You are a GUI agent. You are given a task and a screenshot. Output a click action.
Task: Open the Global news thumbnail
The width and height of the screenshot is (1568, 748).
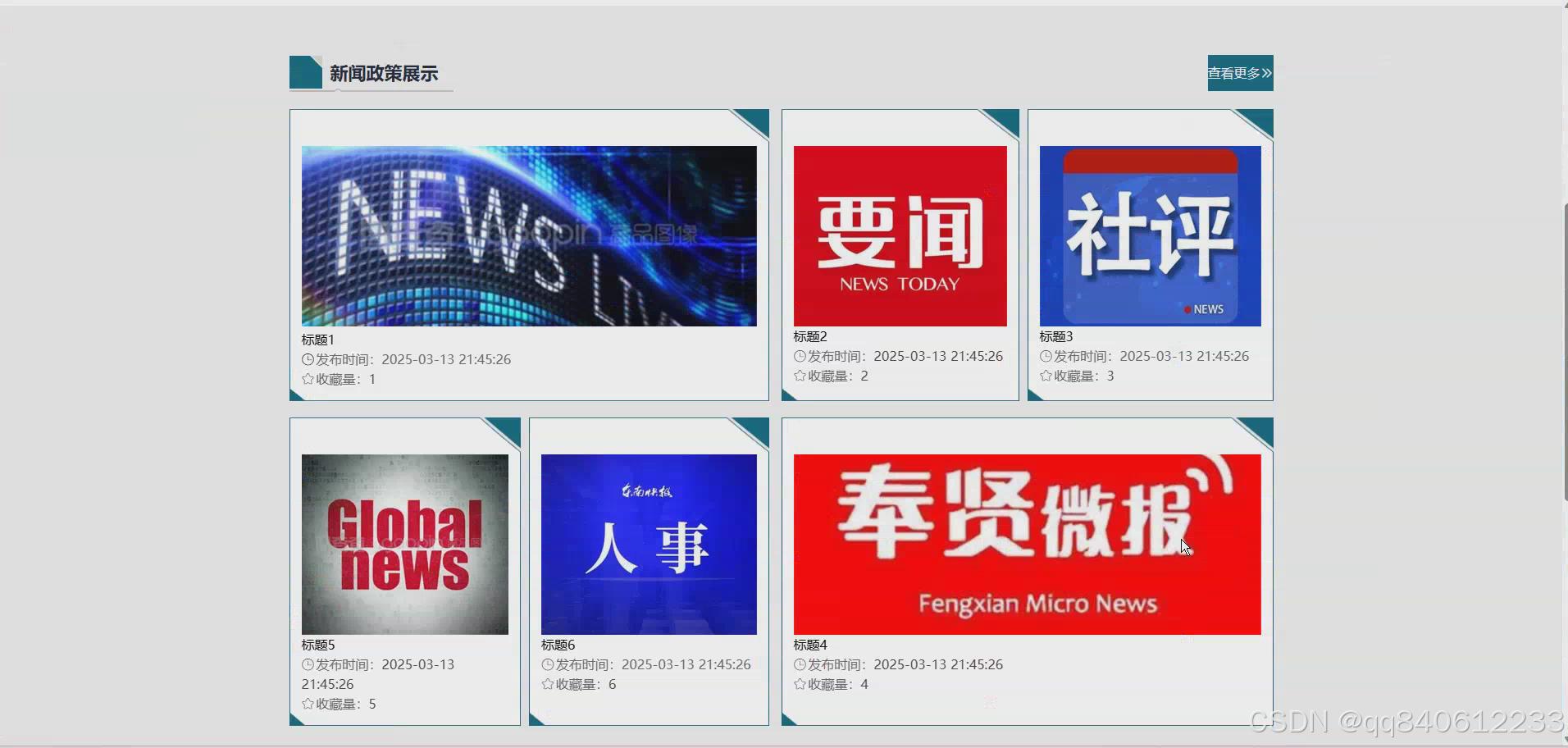[x=405, y=545]
